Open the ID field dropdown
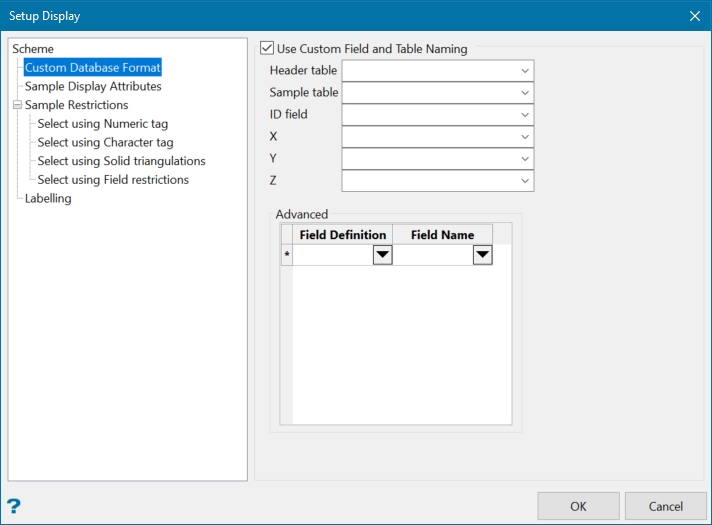712x525 pixels. tap(524, 115)
